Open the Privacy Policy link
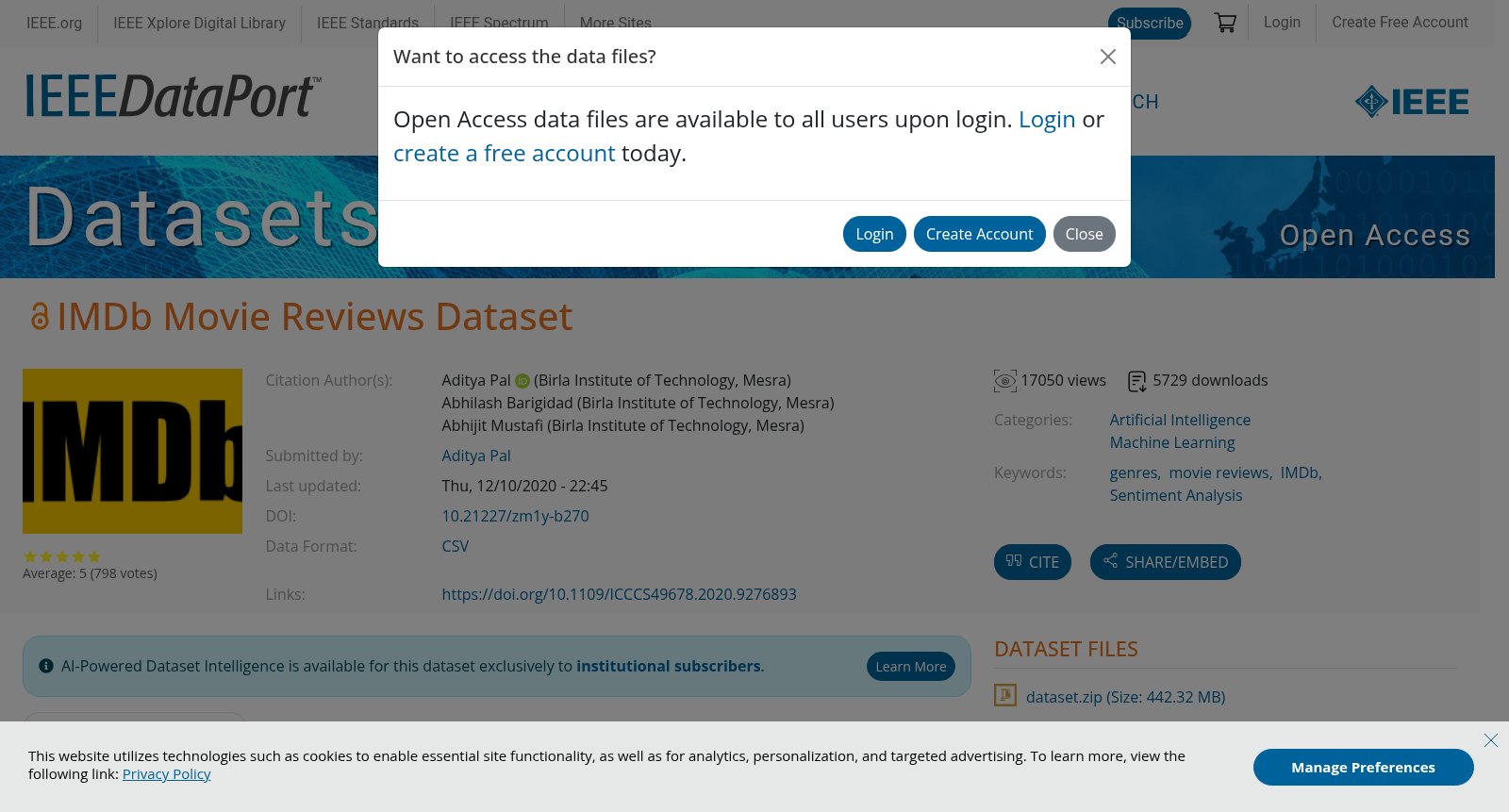 (166, 774)
